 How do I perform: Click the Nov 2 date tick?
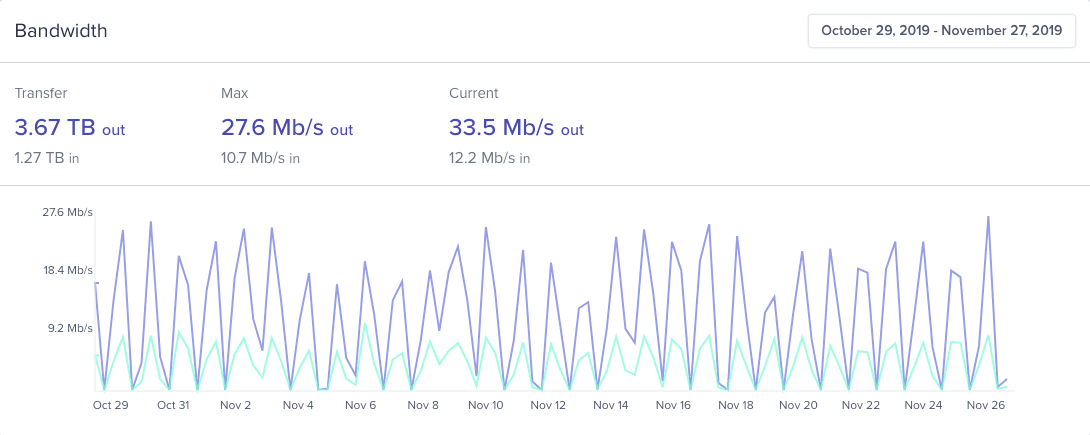[235, 405]
